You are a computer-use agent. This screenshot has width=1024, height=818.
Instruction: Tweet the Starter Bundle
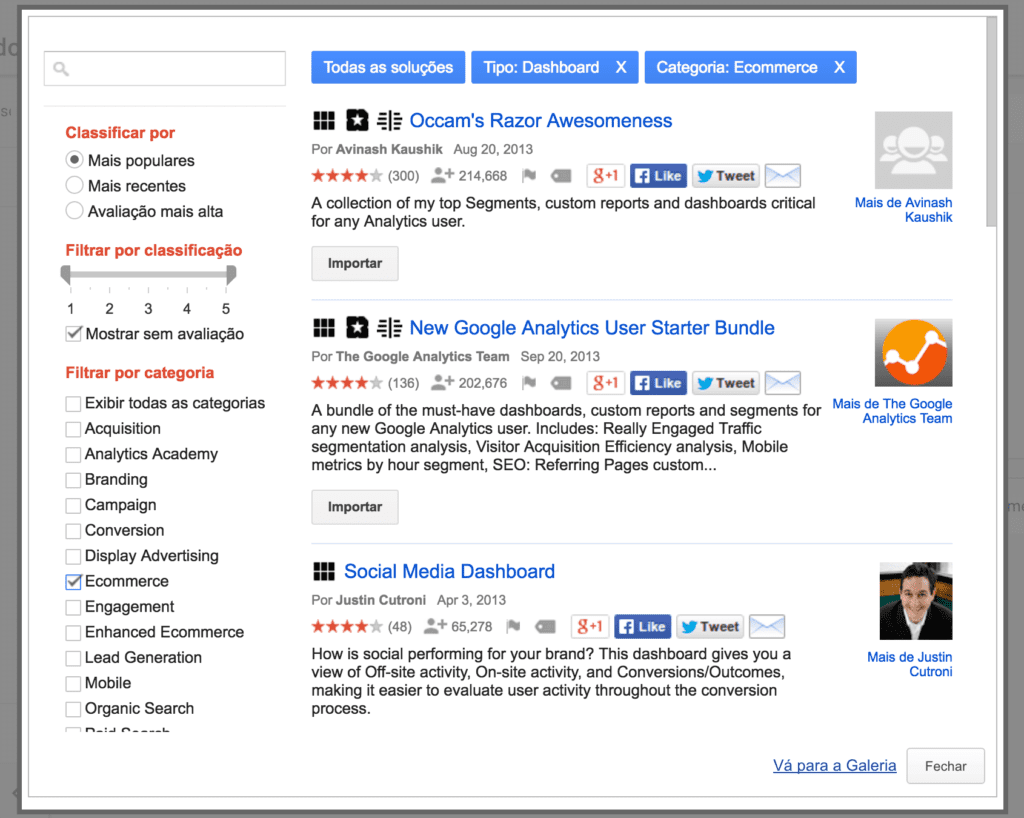pyautogui.click(x=726, y=383)
